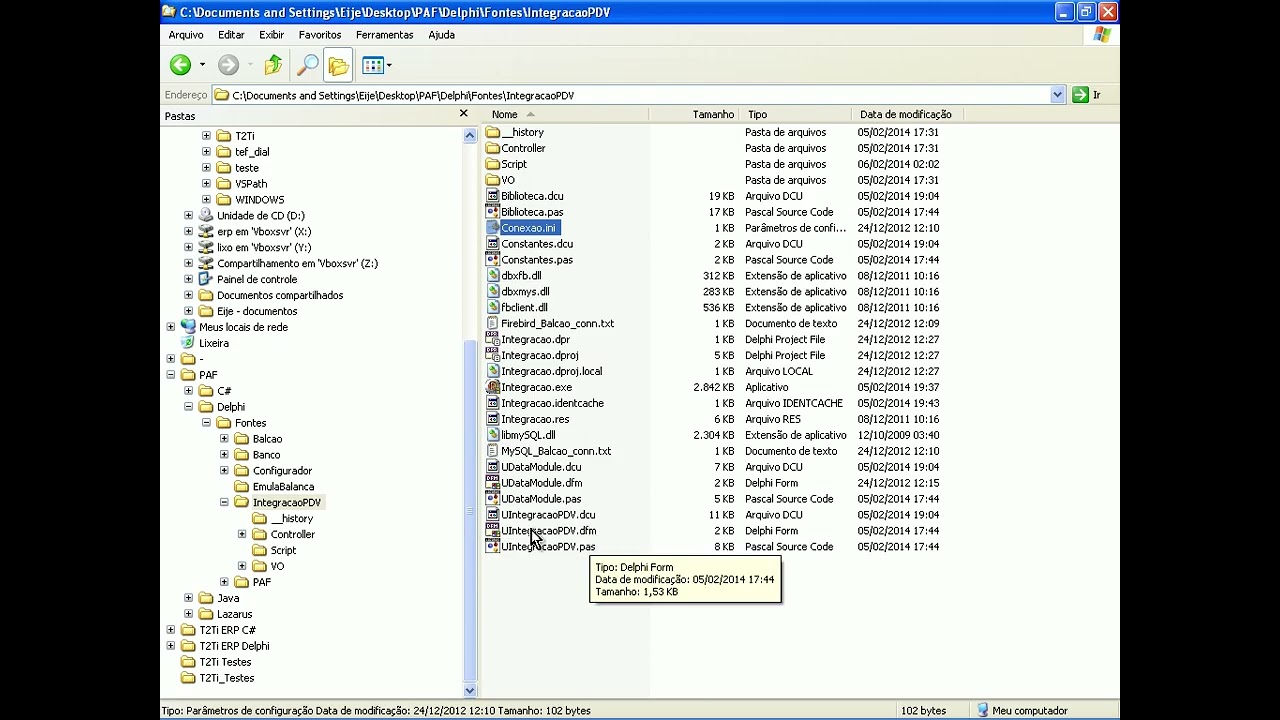Expand the WINDOWS folder tree node
1280x720 pixels.
pyautogui.click(x=206, y=200)
